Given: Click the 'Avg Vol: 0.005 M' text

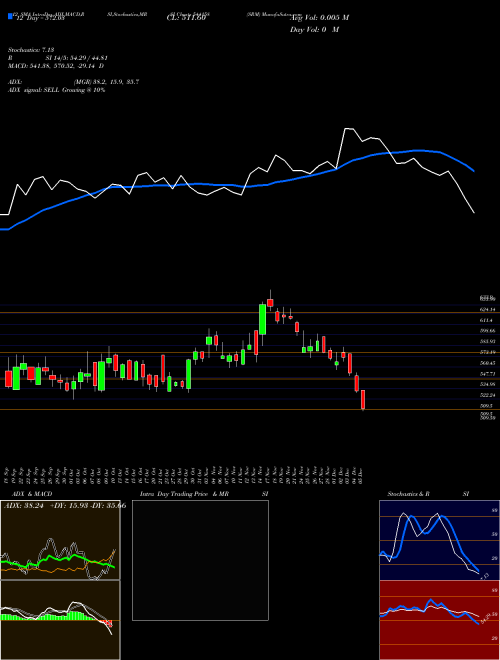Looking at the screenshot, I should 319,18.
